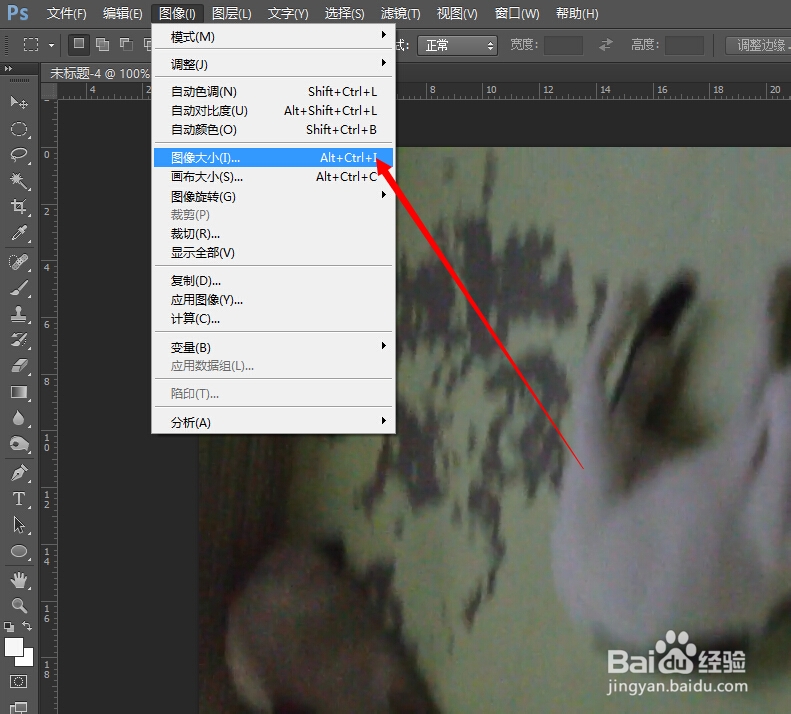
Task: Choose 自动颜色(O) menu item
Action: tap(273, 130)
